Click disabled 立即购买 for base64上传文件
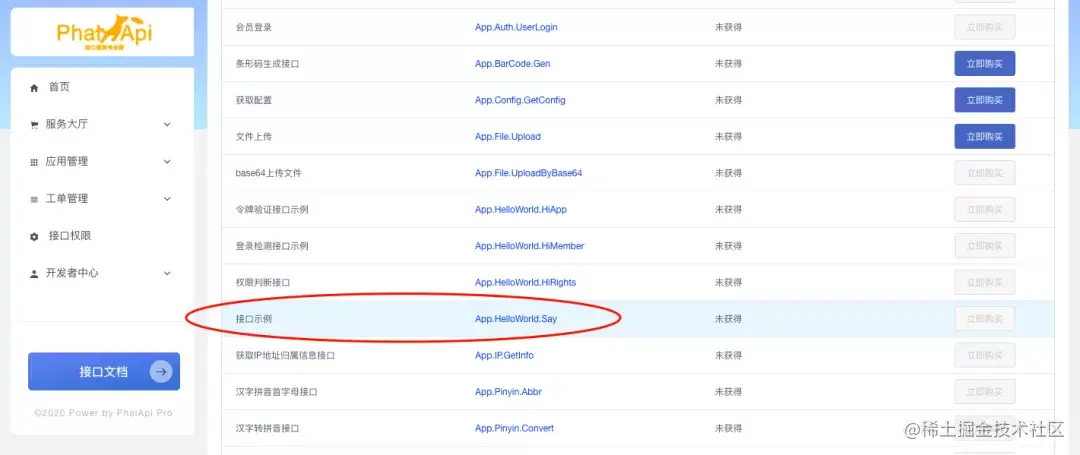The width and height of the screenshot is (1080, 455). [984, 173]
